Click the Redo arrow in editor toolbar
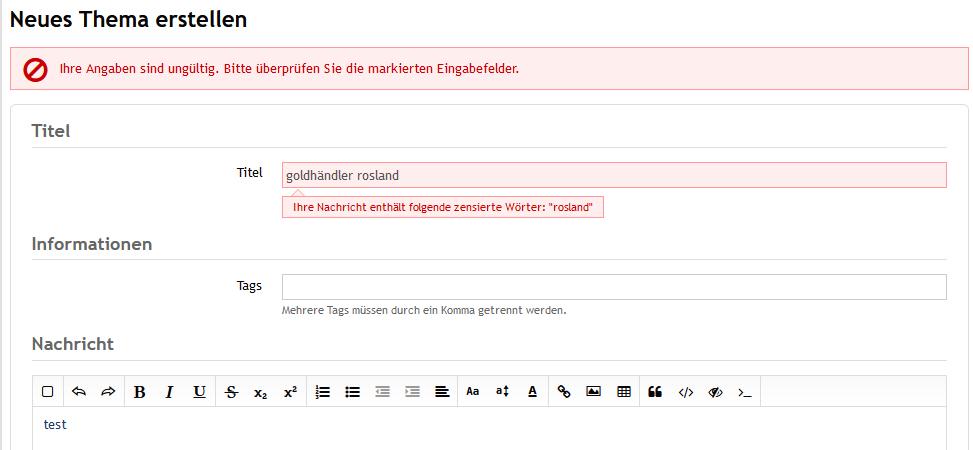 coord(108,392)
